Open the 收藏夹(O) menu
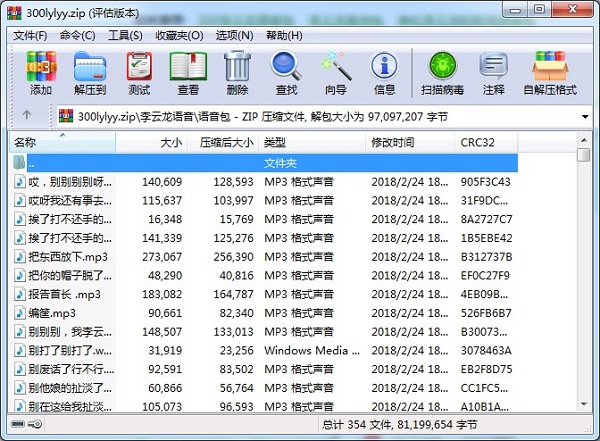This screenshot has width=600, height=441. [179, 36]
